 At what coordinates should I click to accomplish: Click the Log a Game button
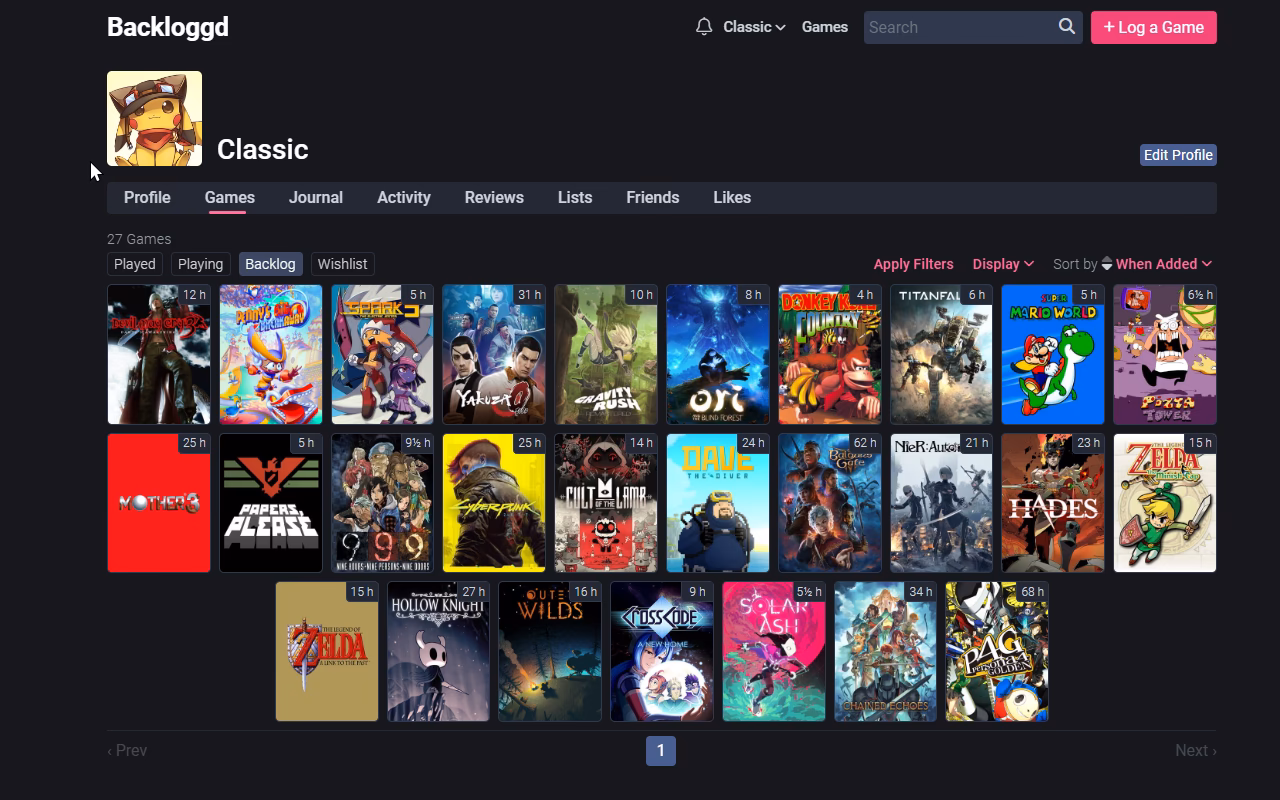(x=1154, y=27)
